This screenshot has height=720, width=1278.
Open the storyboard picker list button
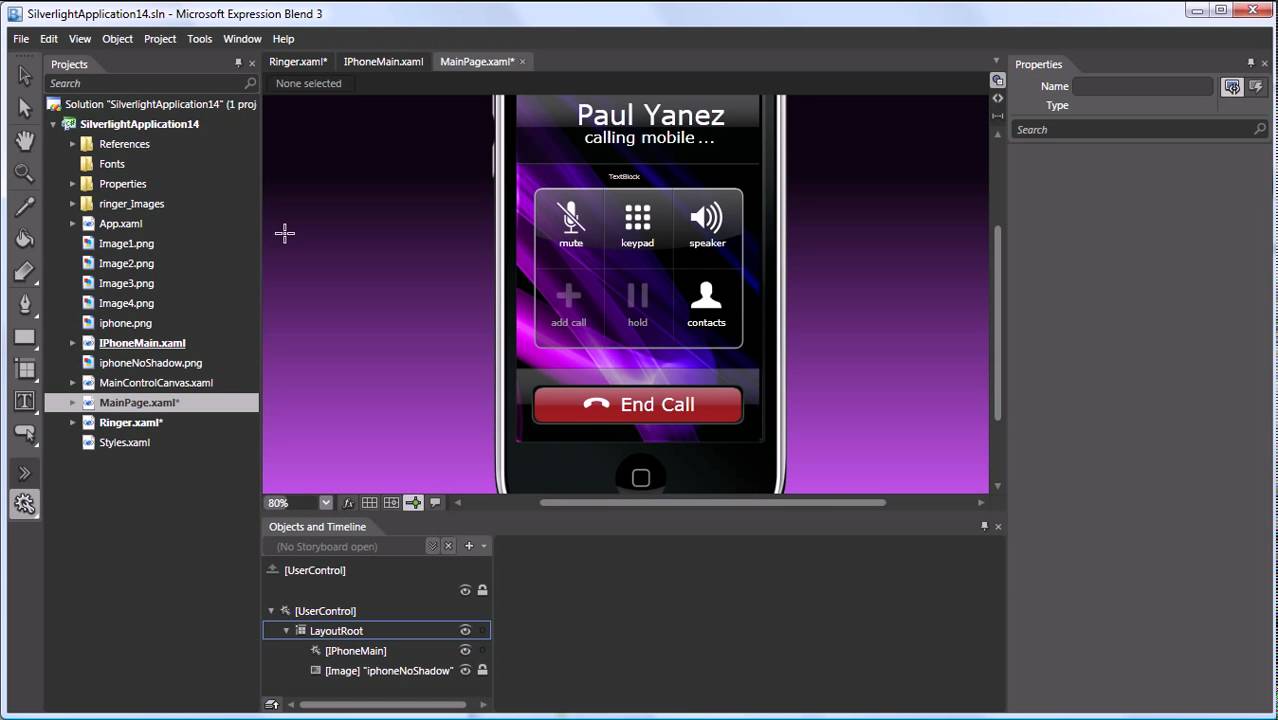tap(432, 546)
